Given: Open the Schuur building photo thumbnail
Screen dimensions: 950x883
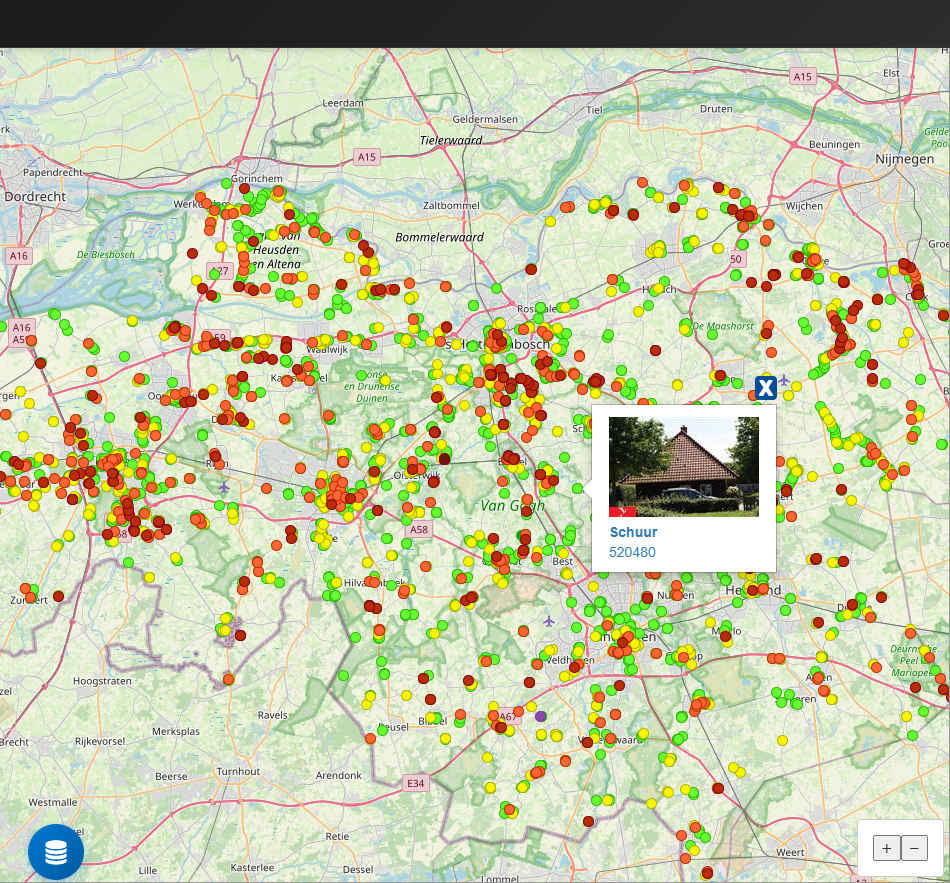Looking at the screenshot, I should [x=683, y=466].
